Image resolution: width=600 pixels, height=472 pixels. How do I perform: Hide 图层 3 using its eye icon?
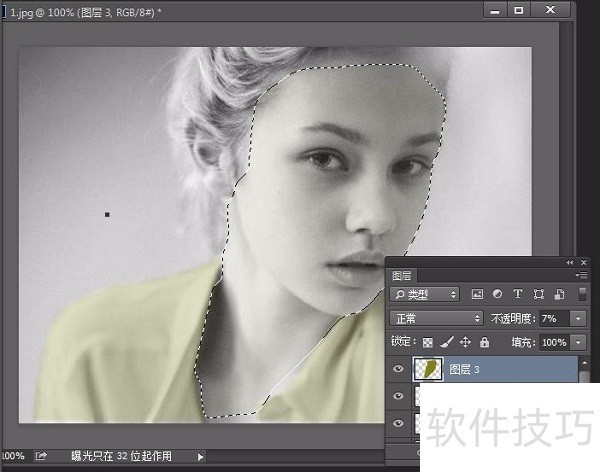pyautogui.click(x=399, y=370)
